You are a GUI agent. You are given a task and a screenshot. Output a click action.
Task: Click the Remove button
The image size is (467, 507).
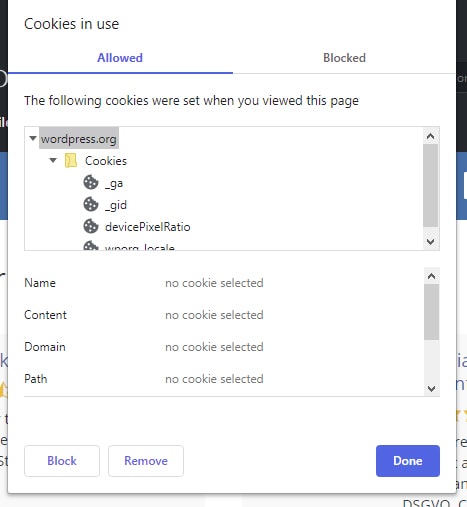point(146,461)
